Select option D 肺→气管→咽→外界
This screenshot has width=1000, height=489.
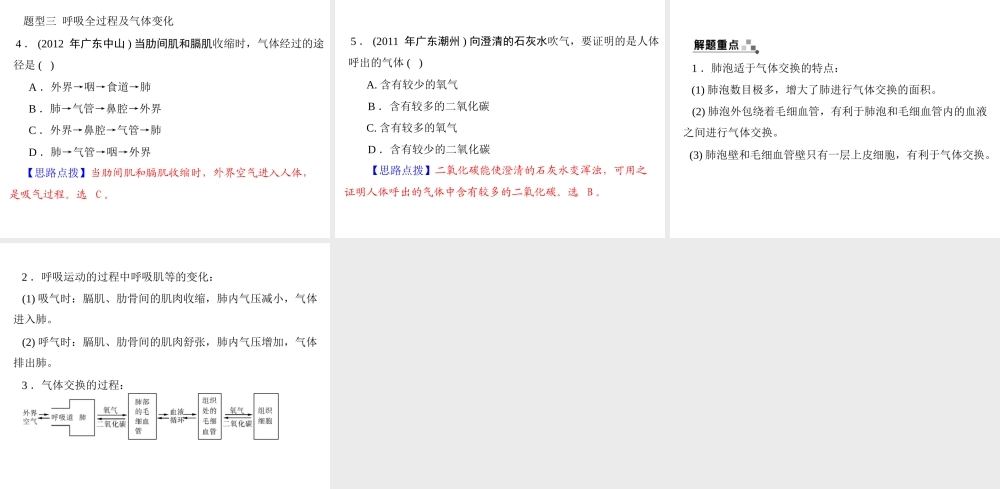pyautogui.click(x=90, y=152)
